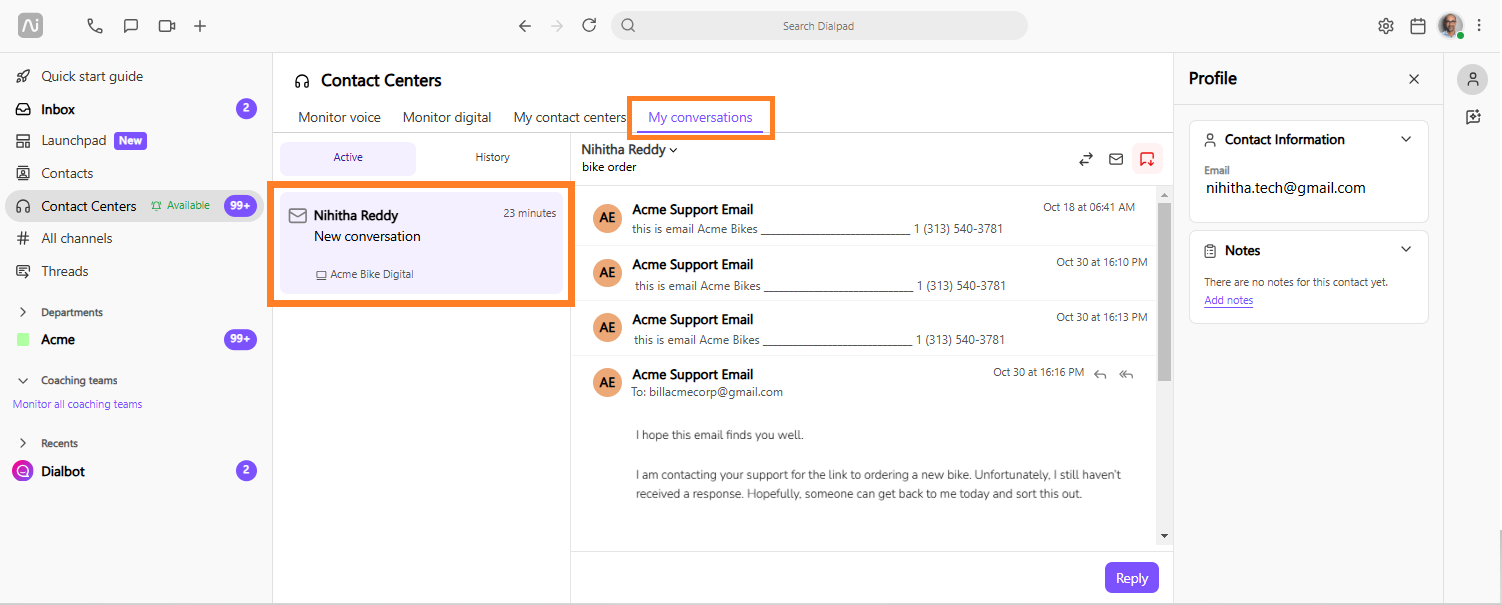Select the Active conversations tab
This screenshot has height=605, width=1502.
point(348,158)
